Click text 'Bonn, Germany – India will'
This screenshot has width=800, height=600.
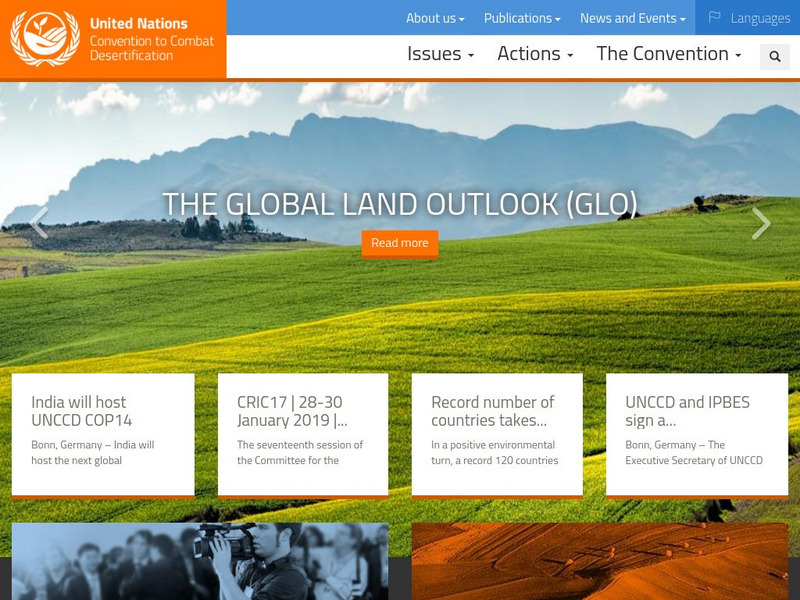click(x=93, y=445)
